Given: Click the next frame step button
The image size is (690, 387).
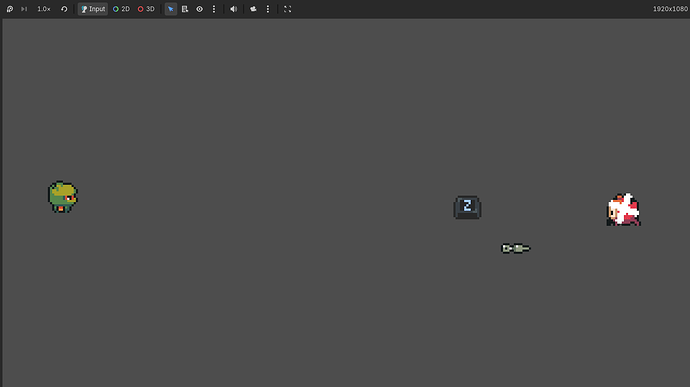Looking at the screenshot, I should 24,9.
